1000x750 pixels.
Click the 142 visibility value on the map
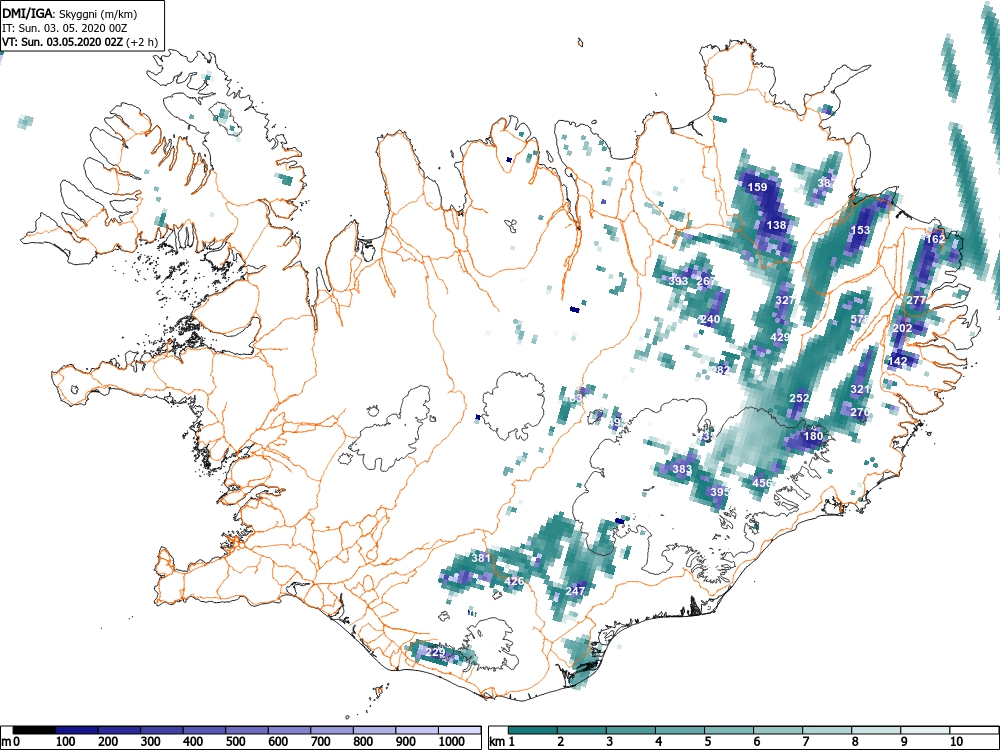897,360
